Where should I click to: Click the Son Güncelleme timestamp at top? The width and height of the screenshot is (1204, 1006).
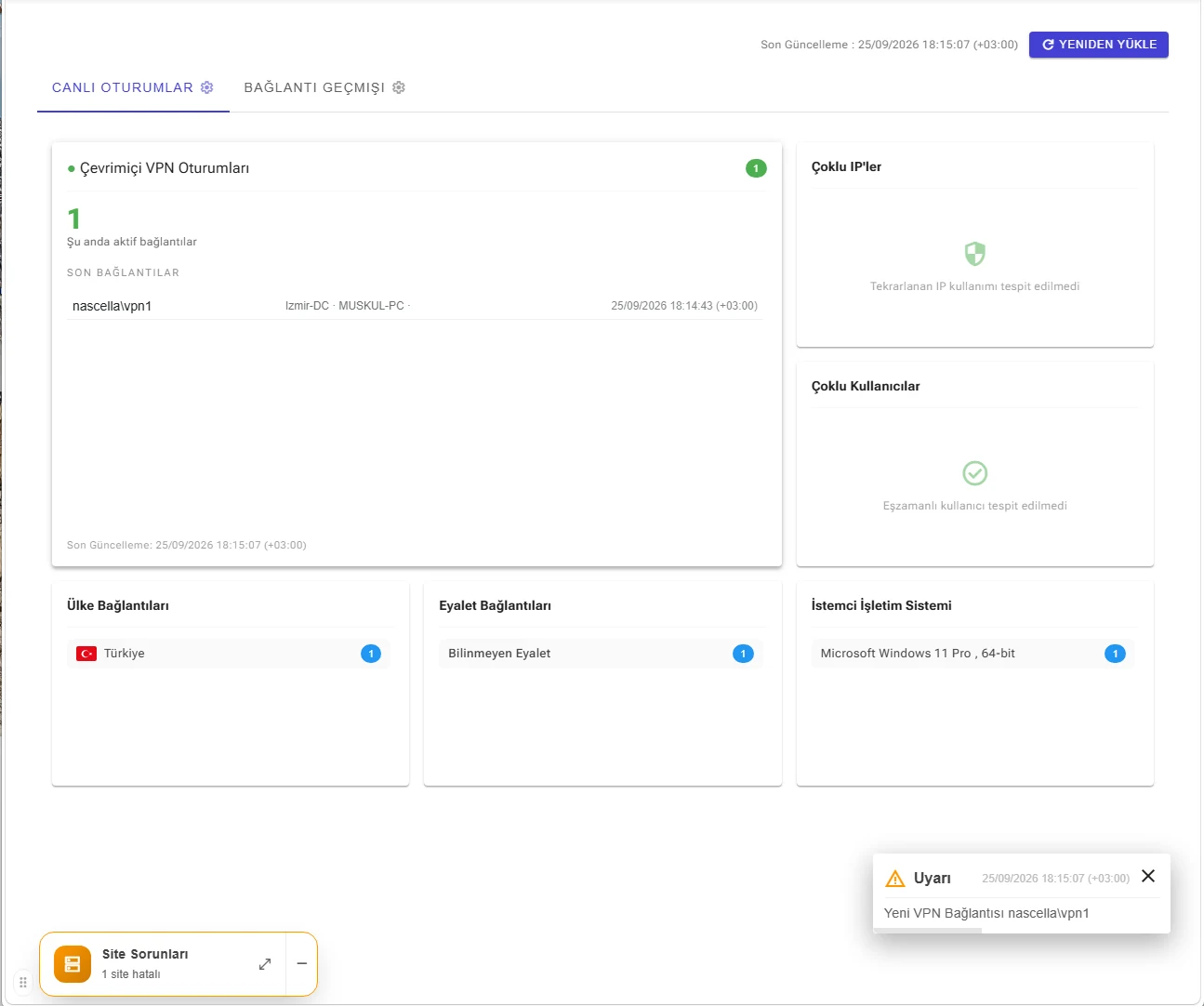point(889,45)
